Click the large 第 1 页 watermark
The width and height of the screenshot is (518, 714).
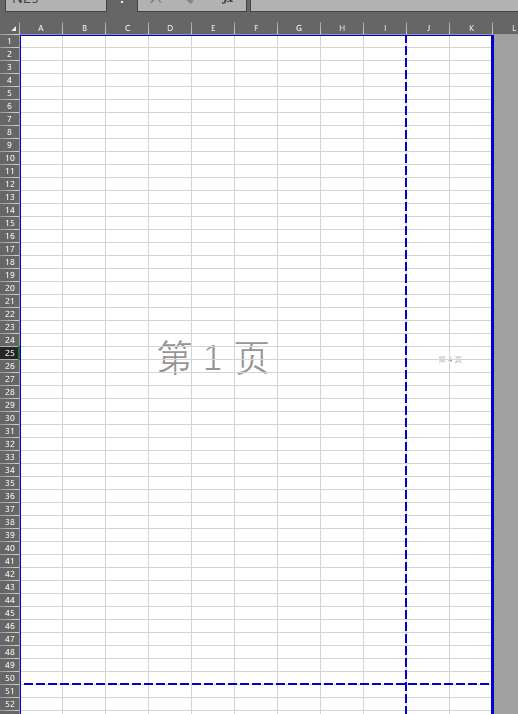pos(213,358)
